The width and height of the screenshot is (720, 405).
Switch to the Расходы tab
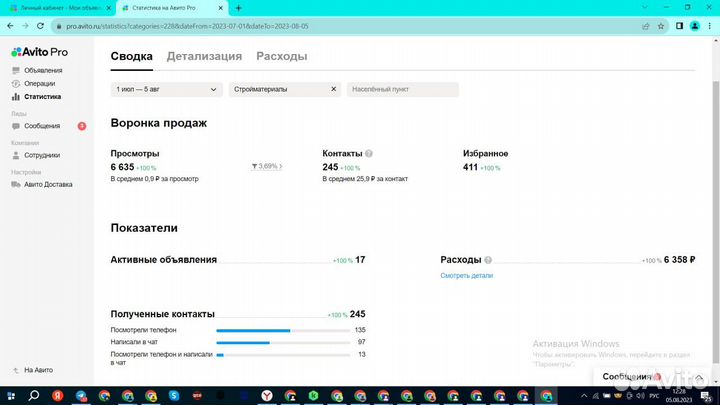coord(281,56)
